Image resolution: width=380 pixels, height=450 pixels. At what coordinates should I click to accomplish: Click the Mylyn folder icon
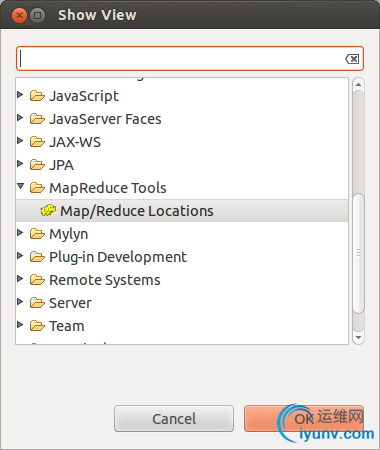click(37, 234)
